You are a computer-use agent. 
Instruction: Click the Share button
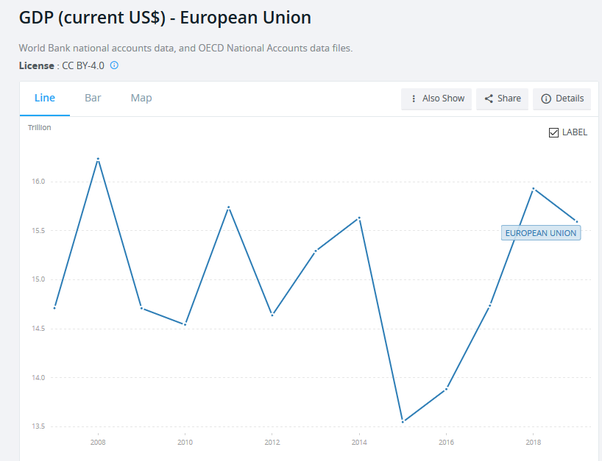click(502, 98)
